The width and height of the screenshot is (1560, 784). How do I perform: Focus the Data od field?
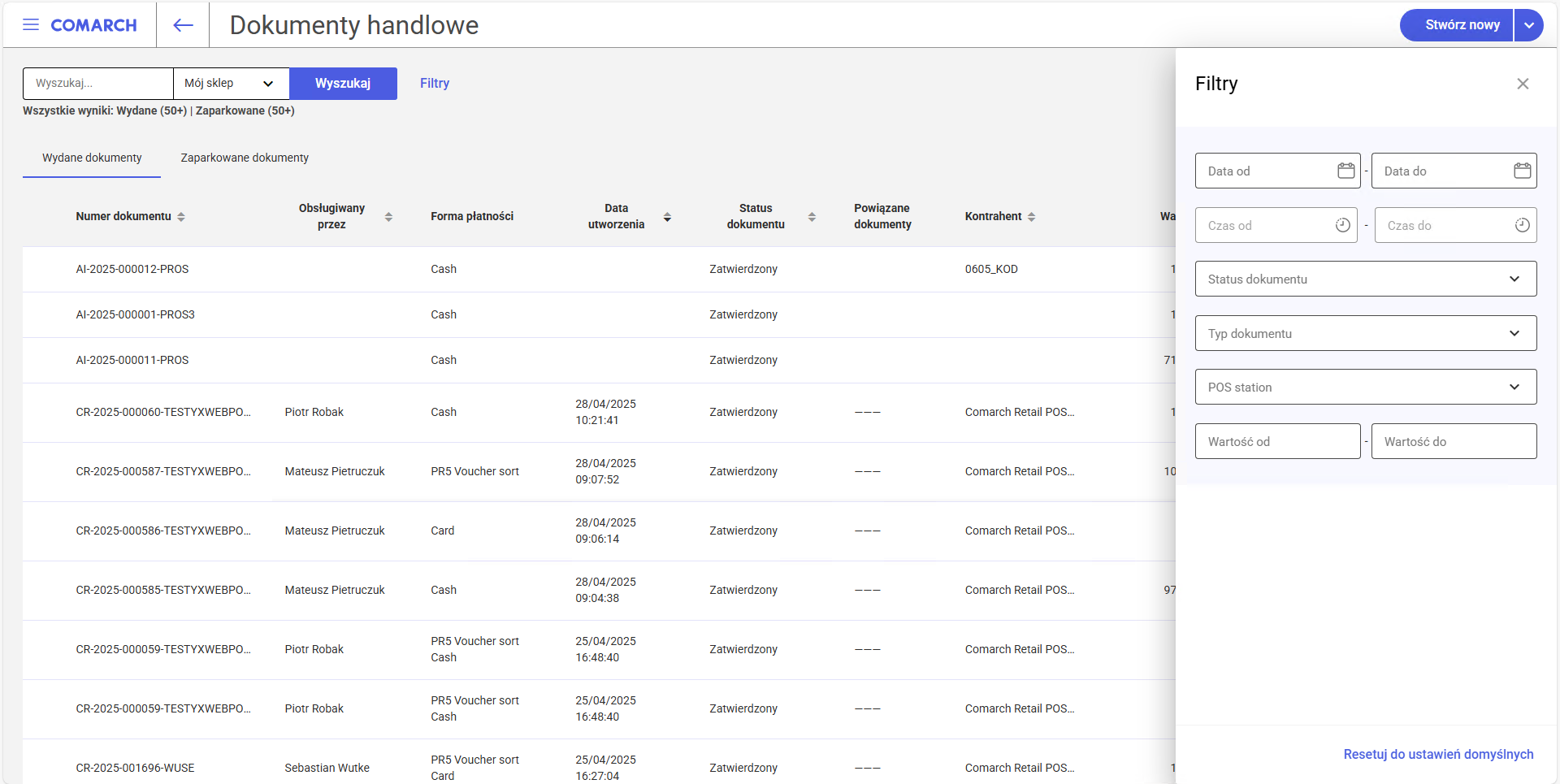pyautogui.click(x=1277, y=171)
